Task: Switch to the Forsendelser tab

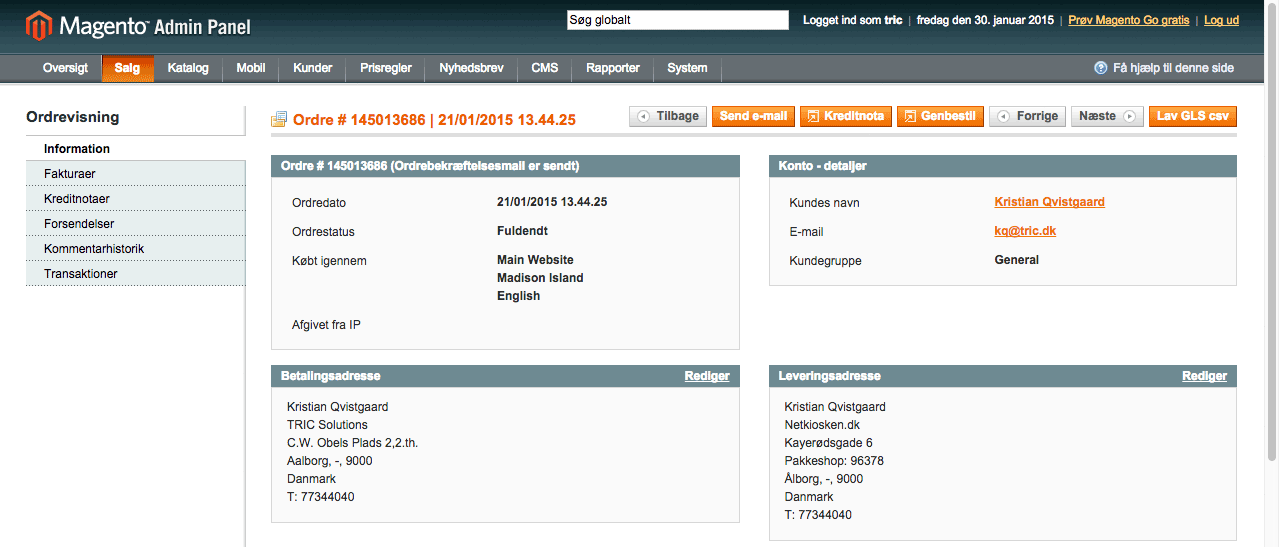Action: tap(79, 224)
